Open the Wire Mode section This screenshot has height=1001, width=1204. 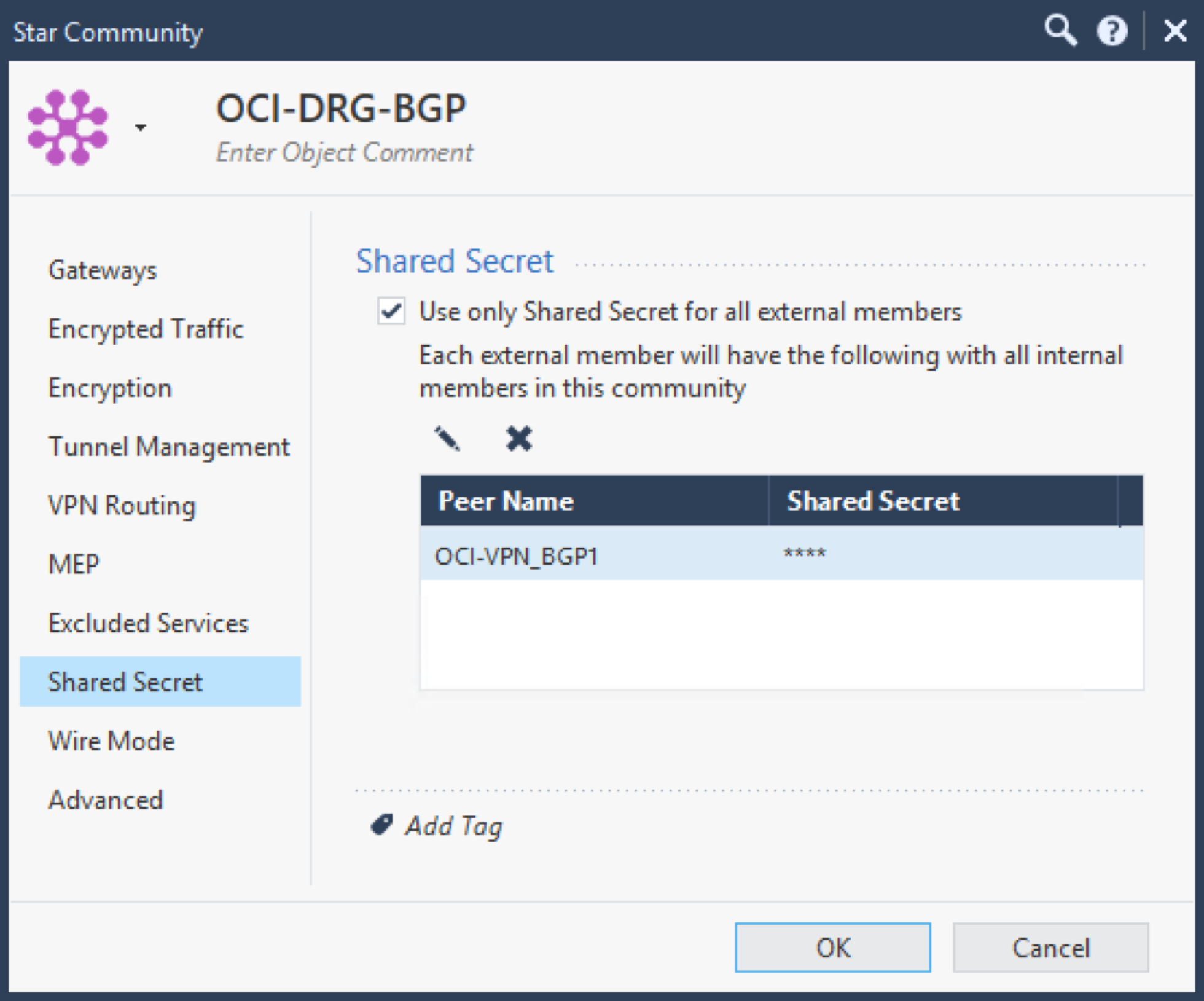(x=111, y=741)
